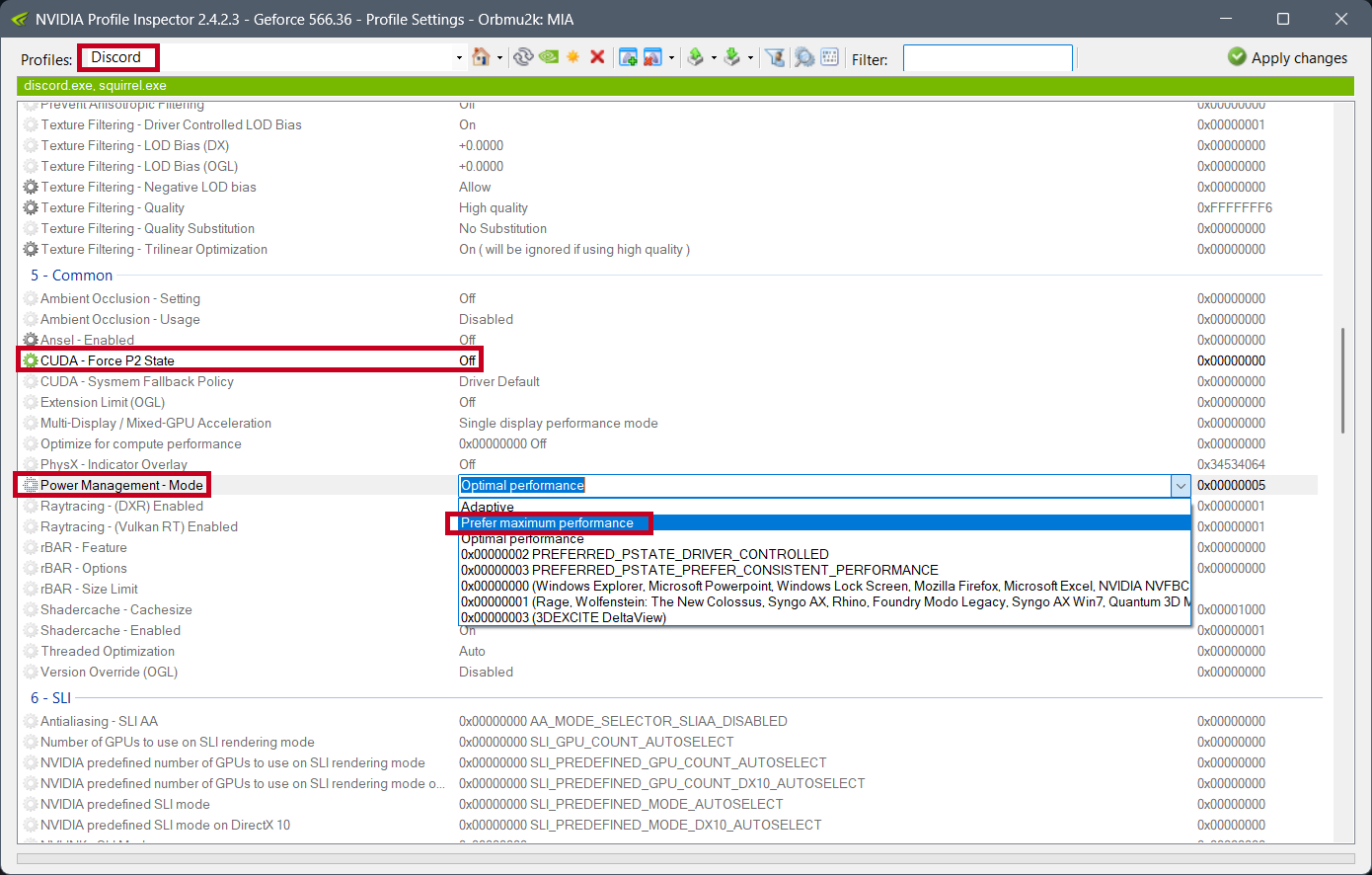The height and width of the screenshot is (875, 1372).
Task: Click gear icon of Power Management - Mode
Action: pos(31,485)
